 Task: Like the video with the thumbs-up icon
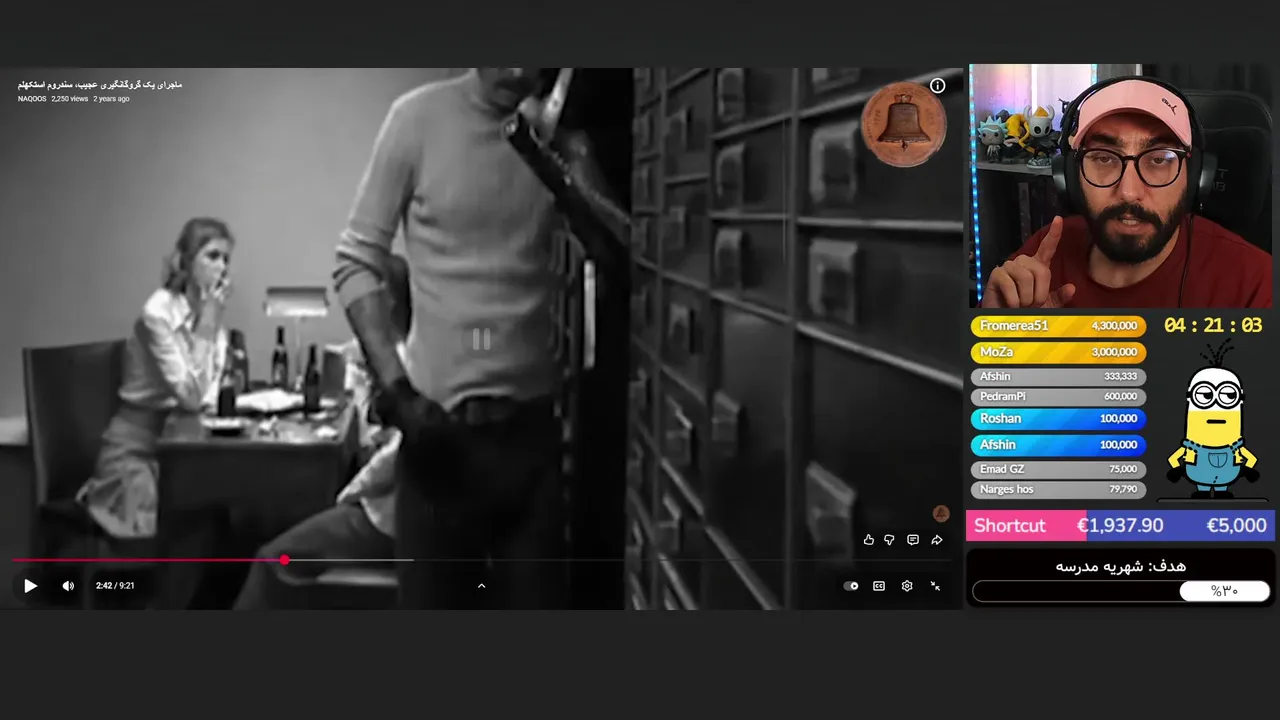(868, 540)
